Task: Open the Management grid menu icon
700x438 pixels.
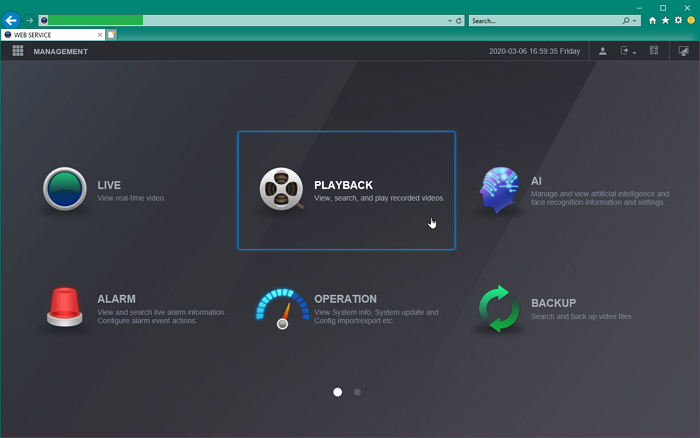Action: [x=18, y=51]
